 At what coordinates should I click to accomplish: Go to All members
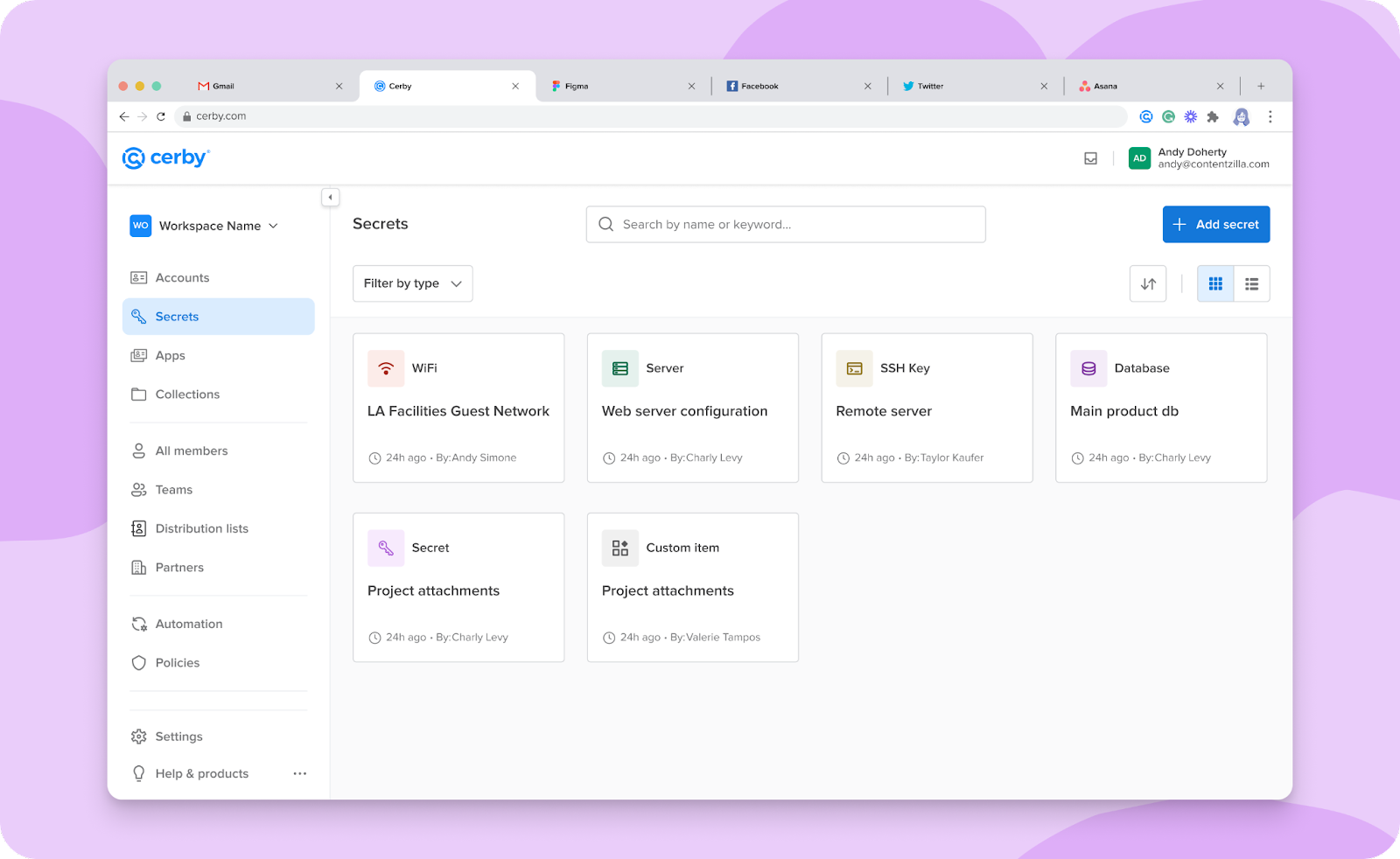(x=218, y=450)
